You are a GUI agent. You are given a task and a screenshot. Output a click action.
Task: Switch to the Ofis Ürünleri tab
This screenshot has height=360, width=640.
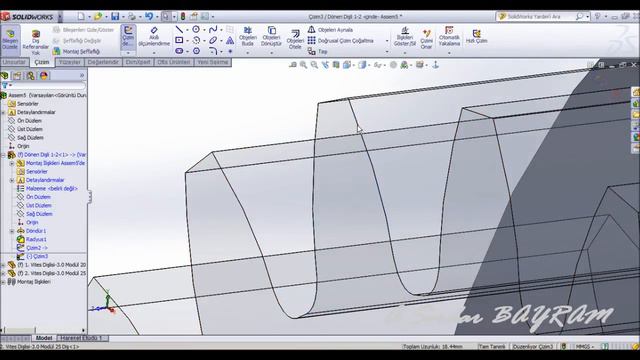click(x=174, y=62)
